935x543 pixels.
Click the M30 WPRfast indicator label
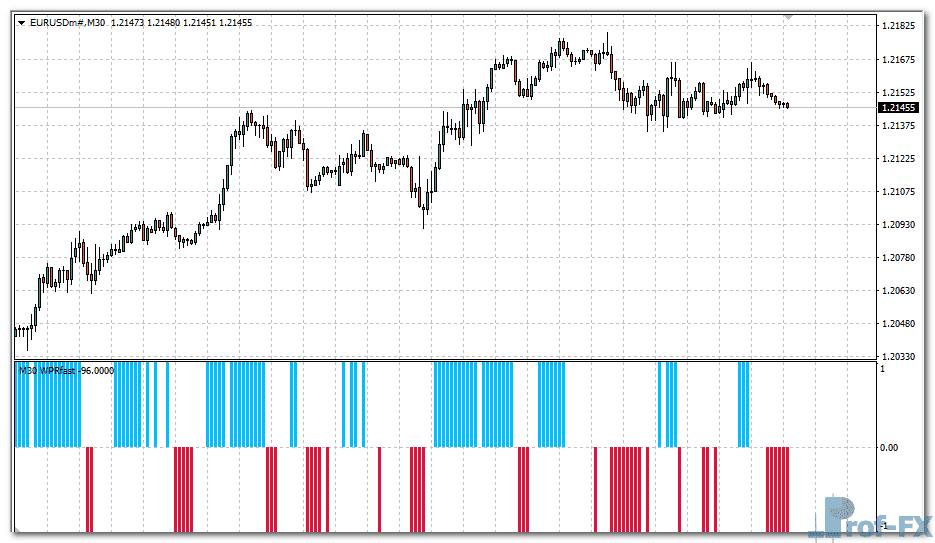(x=66, y=370)
